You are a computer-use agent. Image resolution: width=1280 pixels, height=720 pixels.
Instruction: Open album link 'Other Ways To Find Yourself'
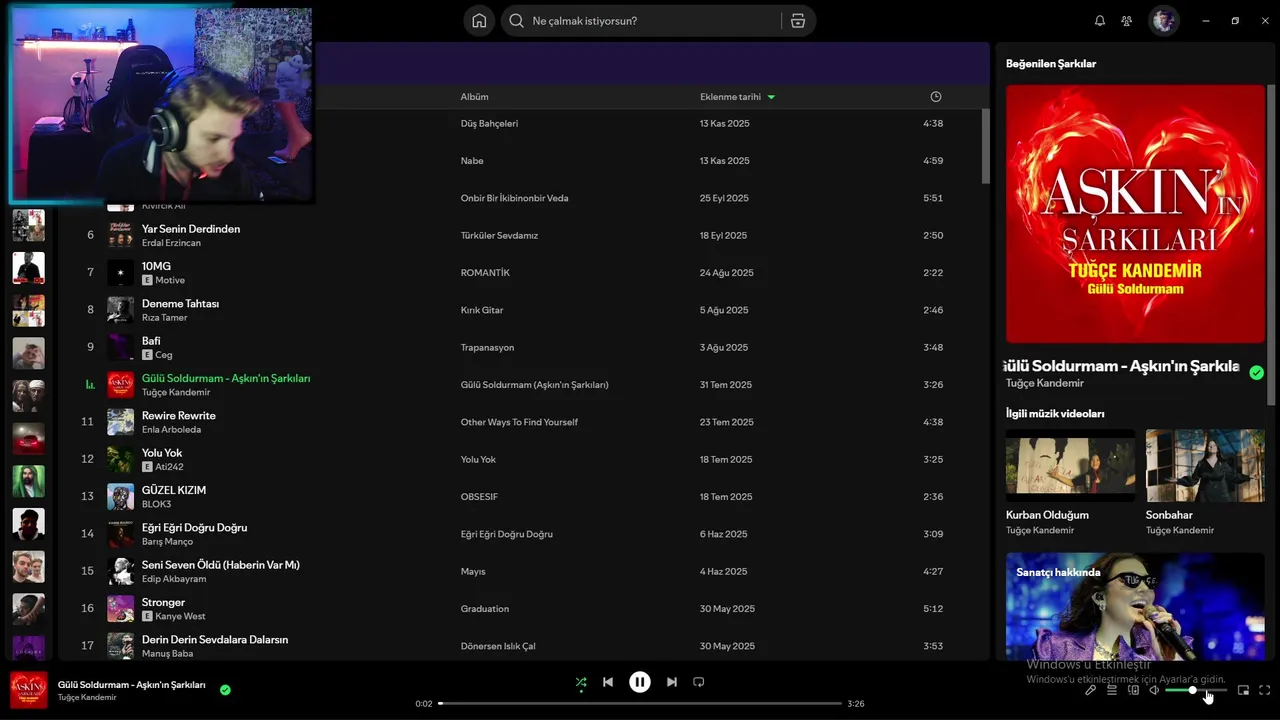pyautogui.click(x=519, y=422)
